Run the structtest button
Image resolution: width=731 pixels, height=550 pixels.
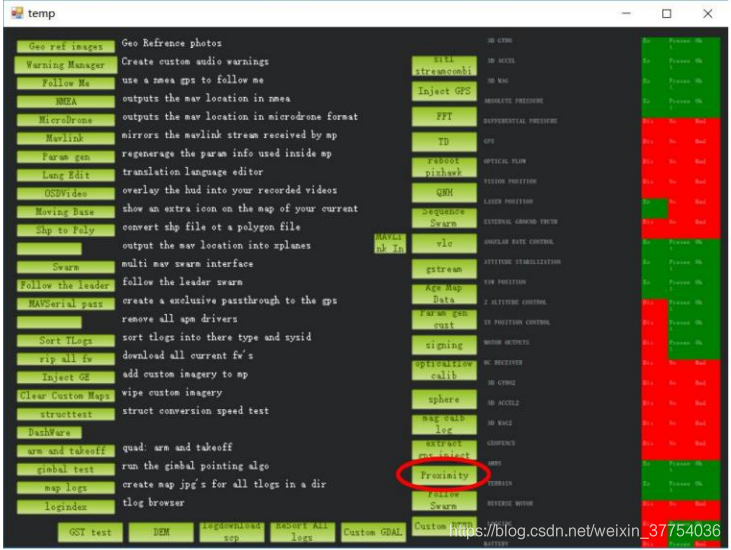click(66, 414)
